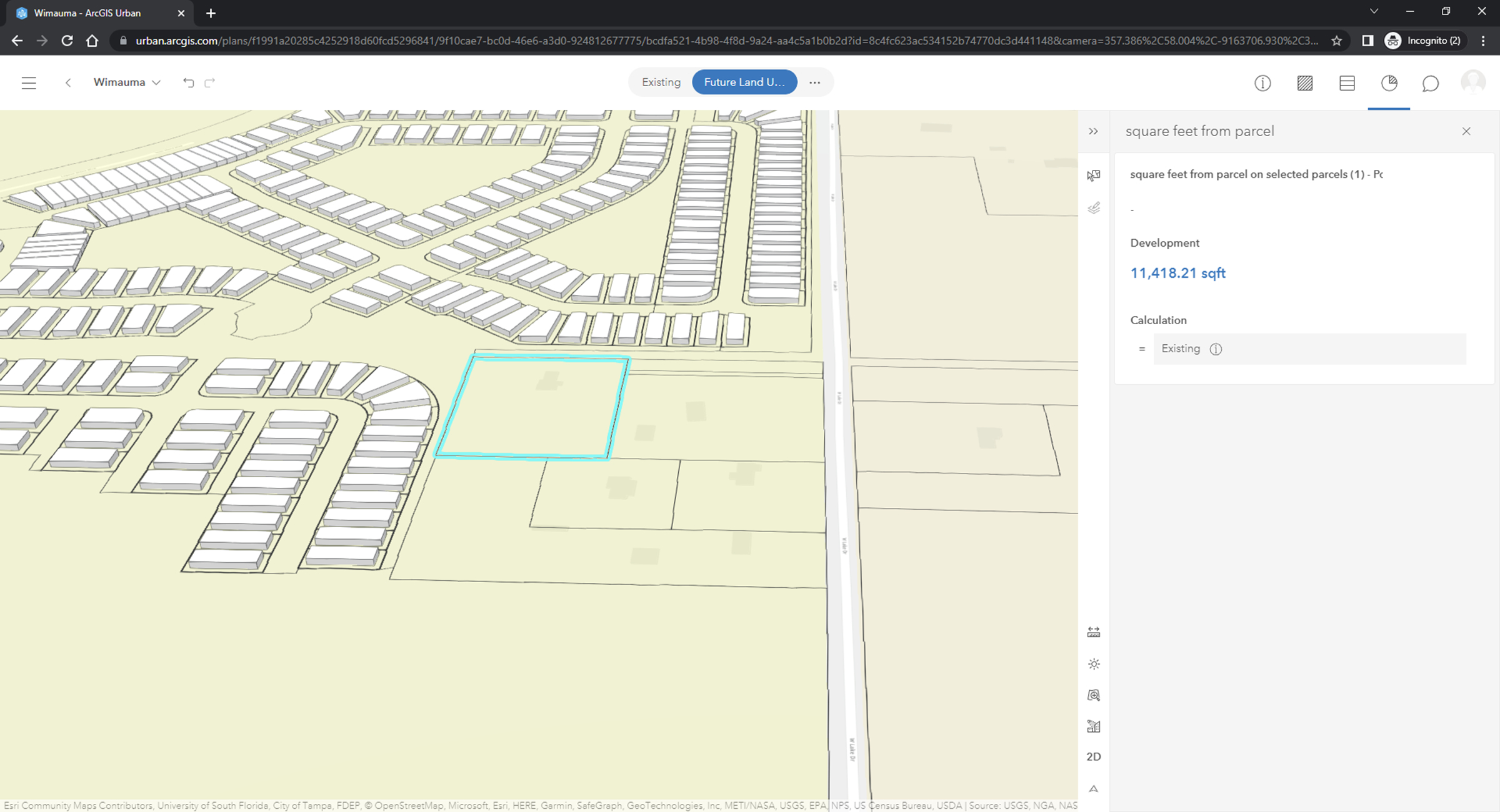
Task: Open the comments panel
Action: tap(1431, 82)
